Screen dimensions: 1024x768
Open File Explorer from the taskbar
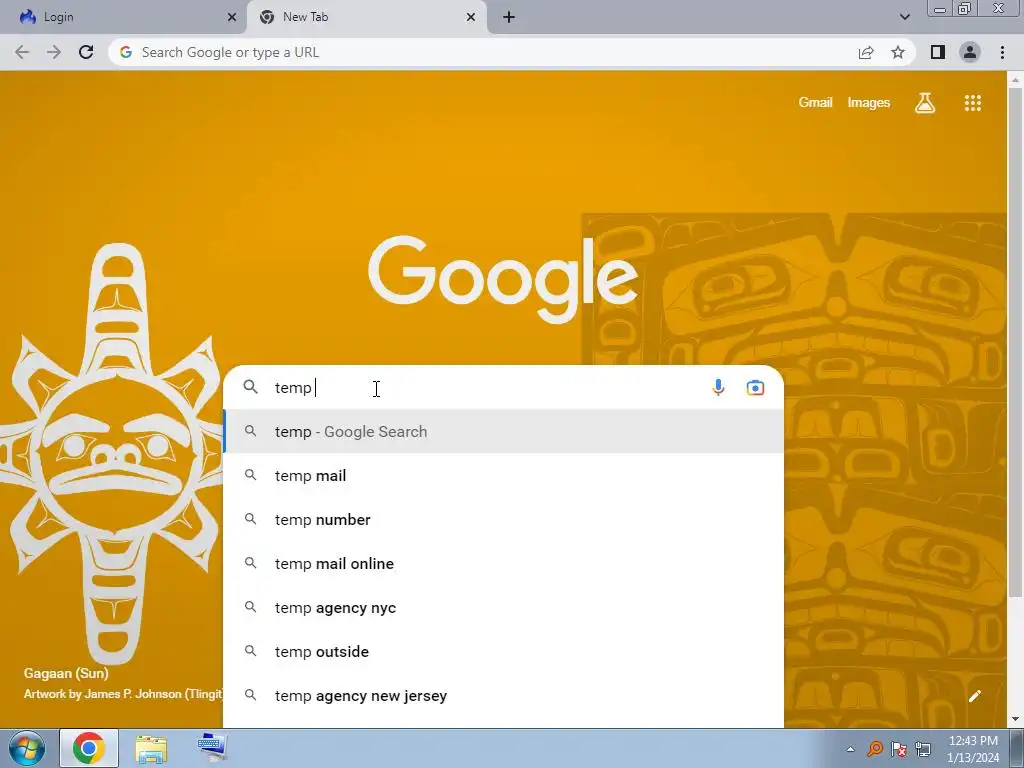[x=151, y=748]
